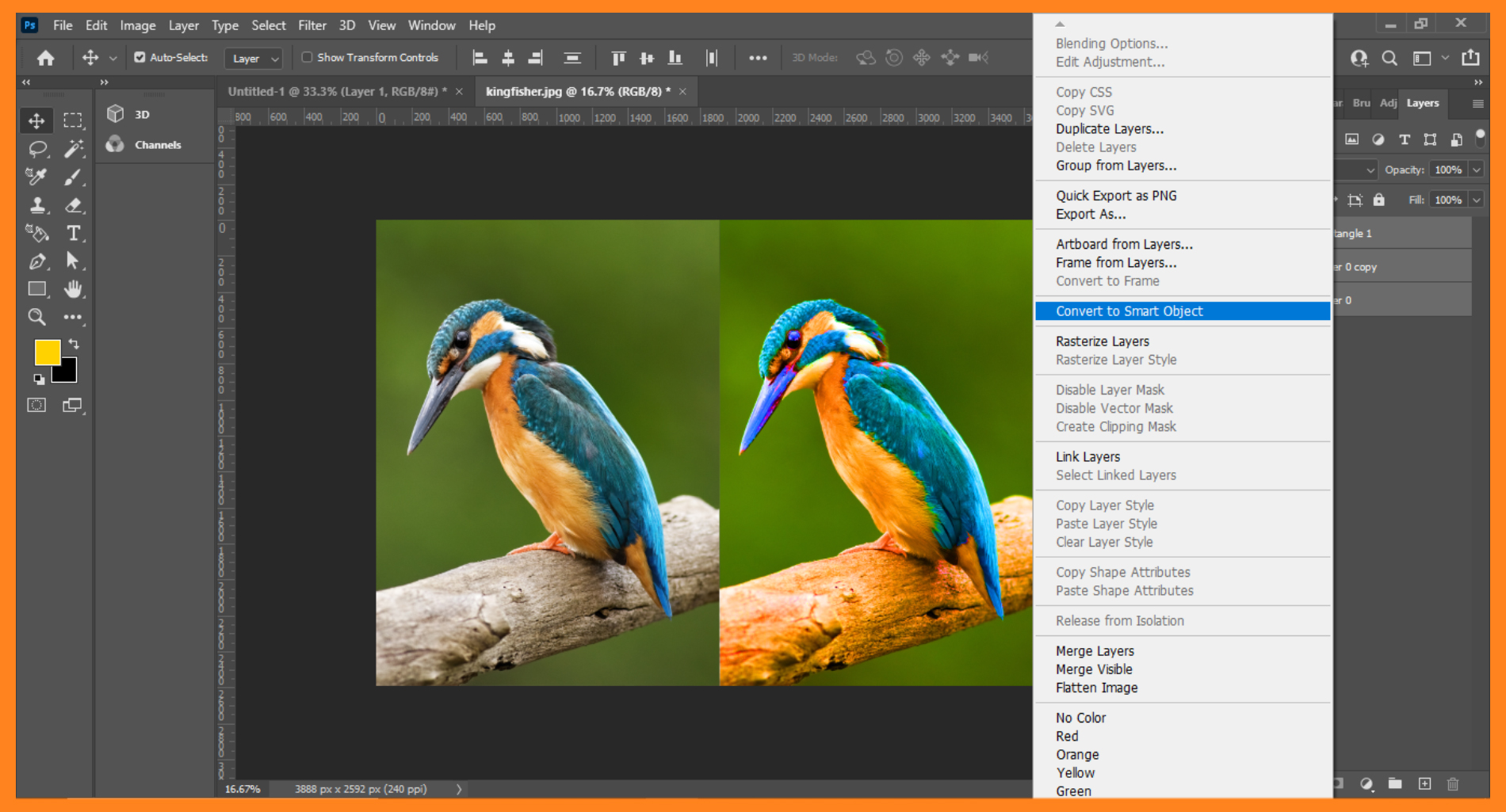
Task: Open the Layer auto-select target dropdown
Action: click(253, 58)
